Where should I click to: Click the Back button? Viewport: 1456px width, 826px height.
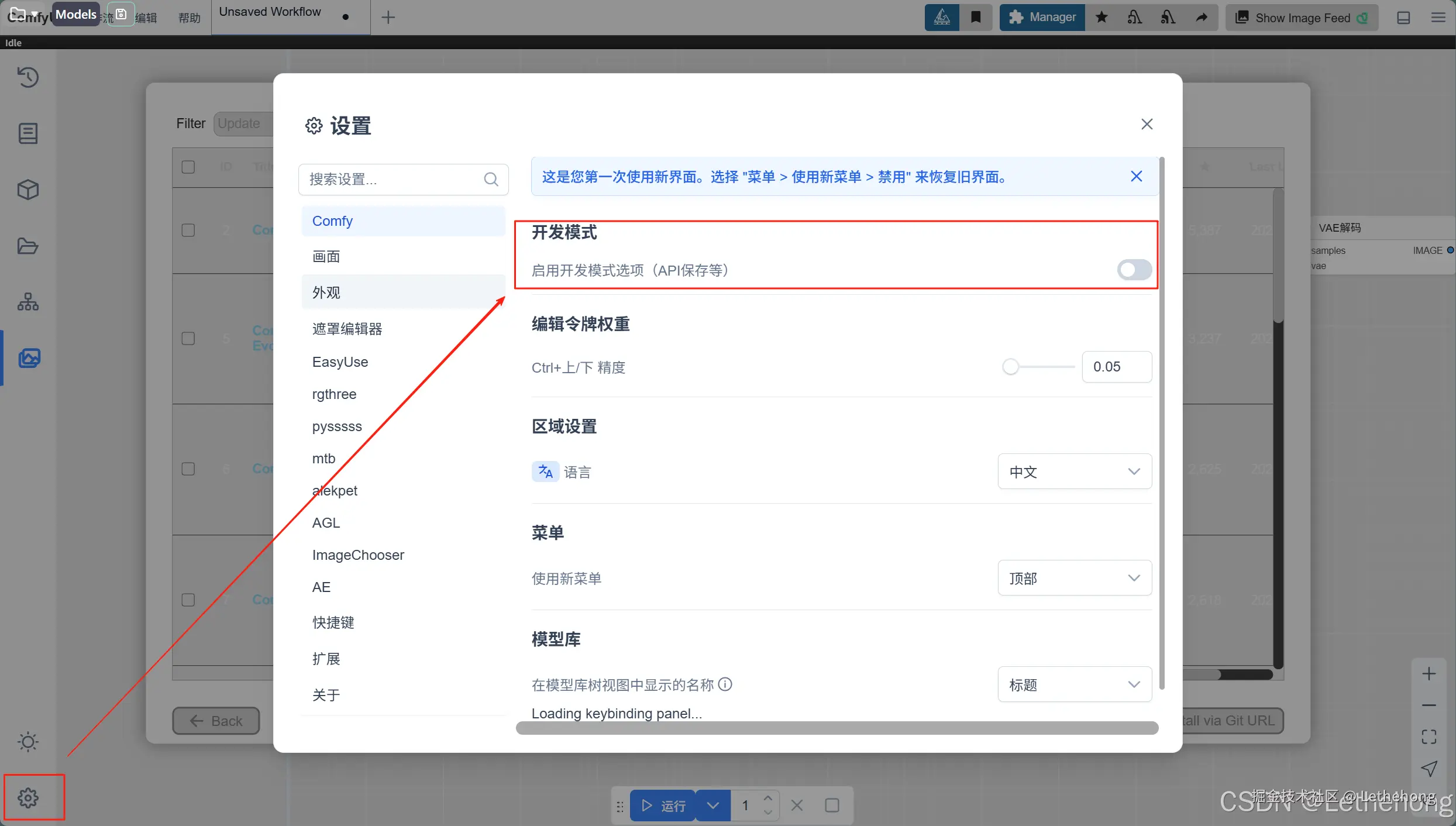pyautogui.click(x=216, y=721)
